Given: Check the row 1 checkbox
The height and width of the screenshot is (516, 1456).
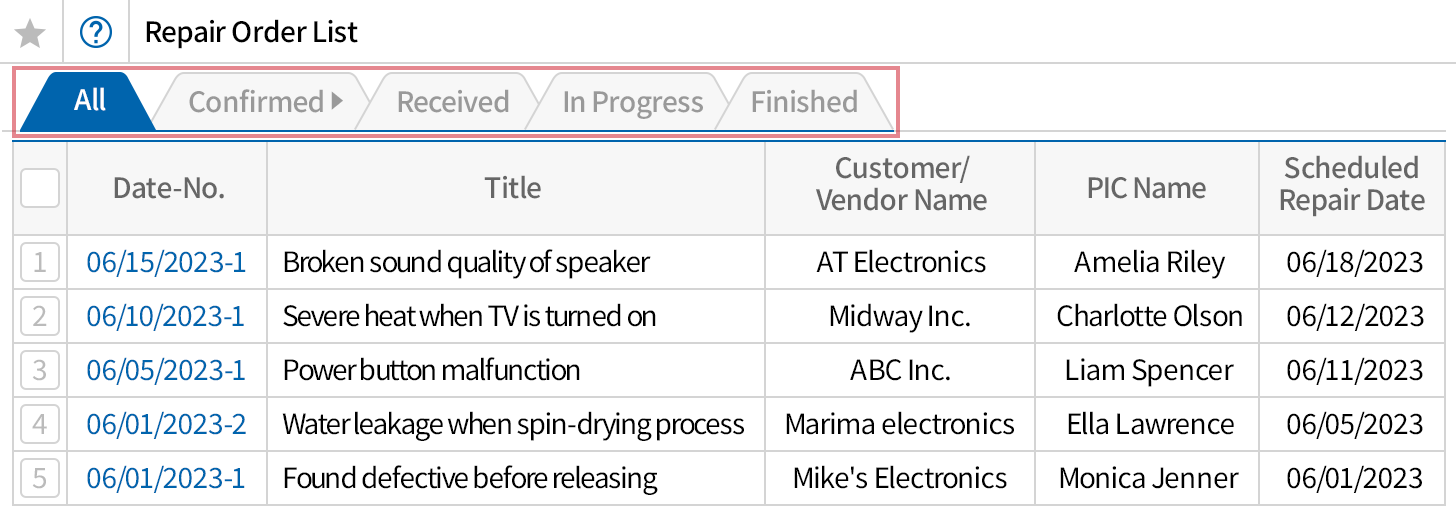Looking at the screenshot, I should [x=40, y=263].
